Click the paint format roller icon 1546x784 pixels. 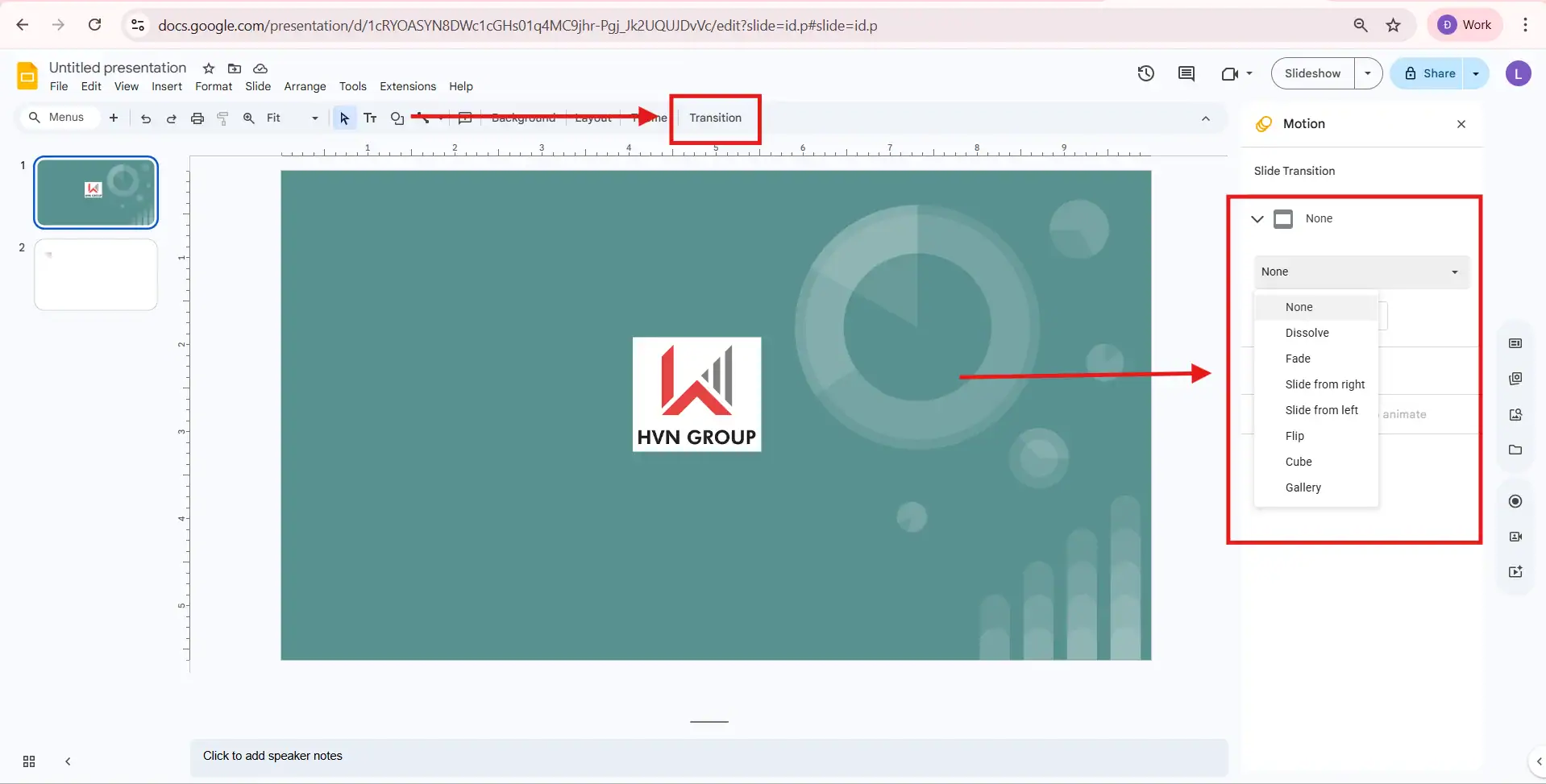pos(223,118)
